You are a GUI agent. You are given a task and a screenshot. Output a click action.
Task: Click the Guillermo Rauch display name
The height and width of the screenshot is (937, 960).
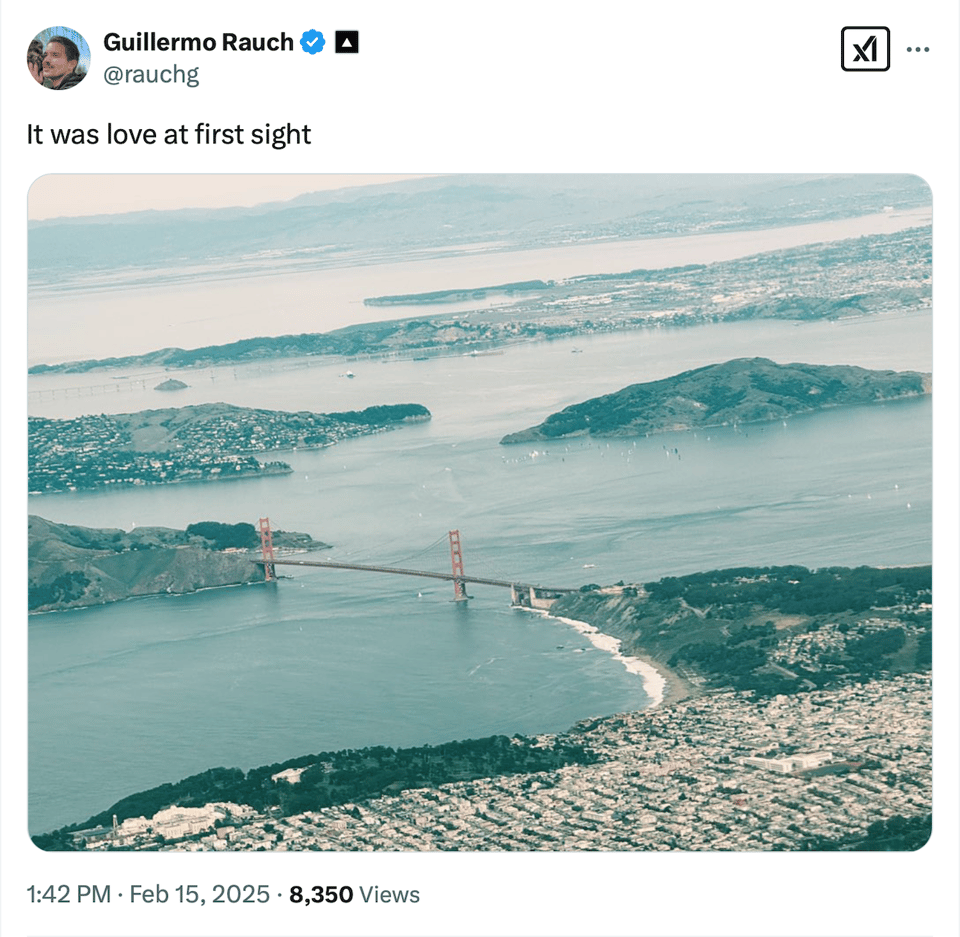198,42
